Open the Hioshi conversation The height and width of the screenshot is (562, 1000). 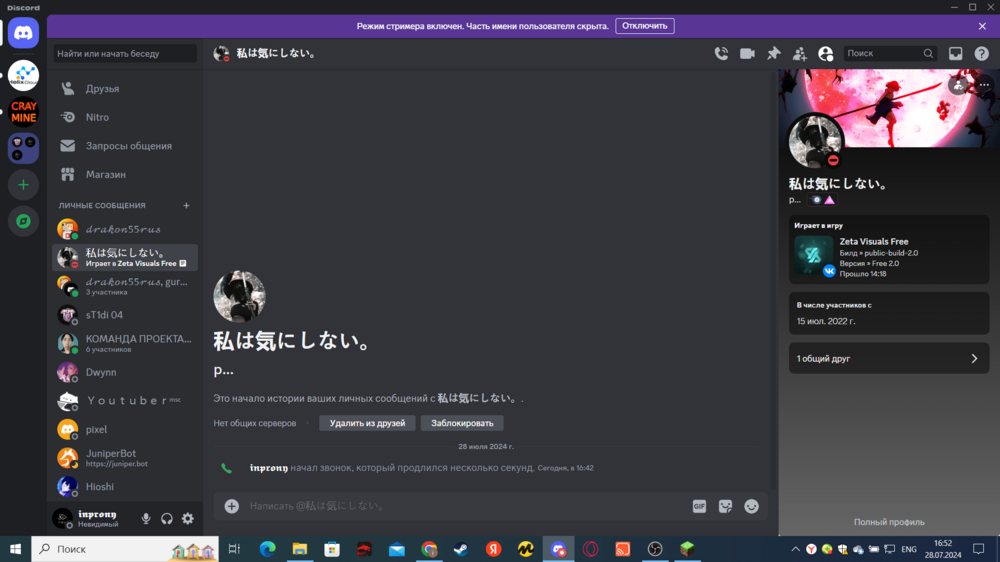tap(125, 487)
